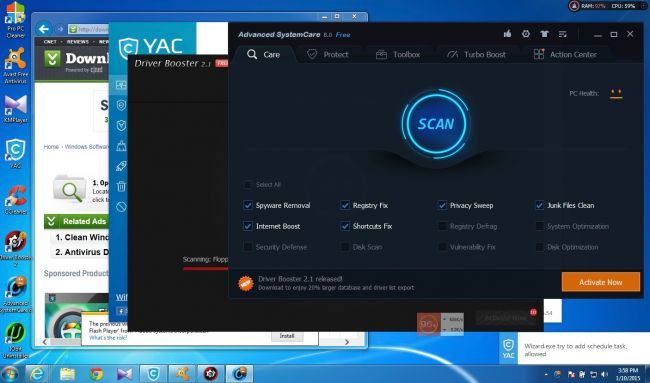Click the Chrome icon in the taskbar

[x=96, y=373]
